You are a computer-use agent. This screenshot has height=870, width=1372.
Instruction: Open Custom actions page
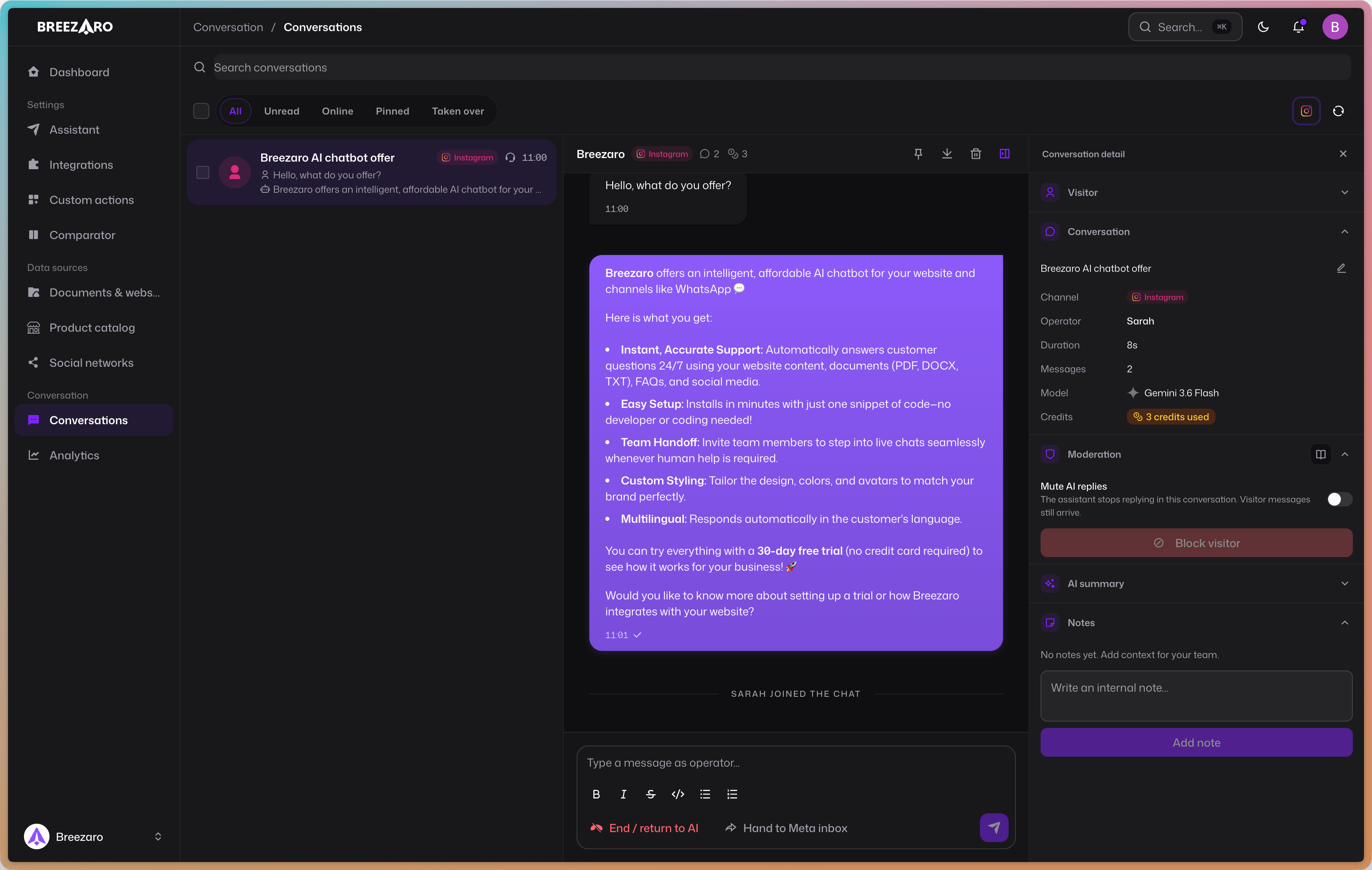click(93, 200)
